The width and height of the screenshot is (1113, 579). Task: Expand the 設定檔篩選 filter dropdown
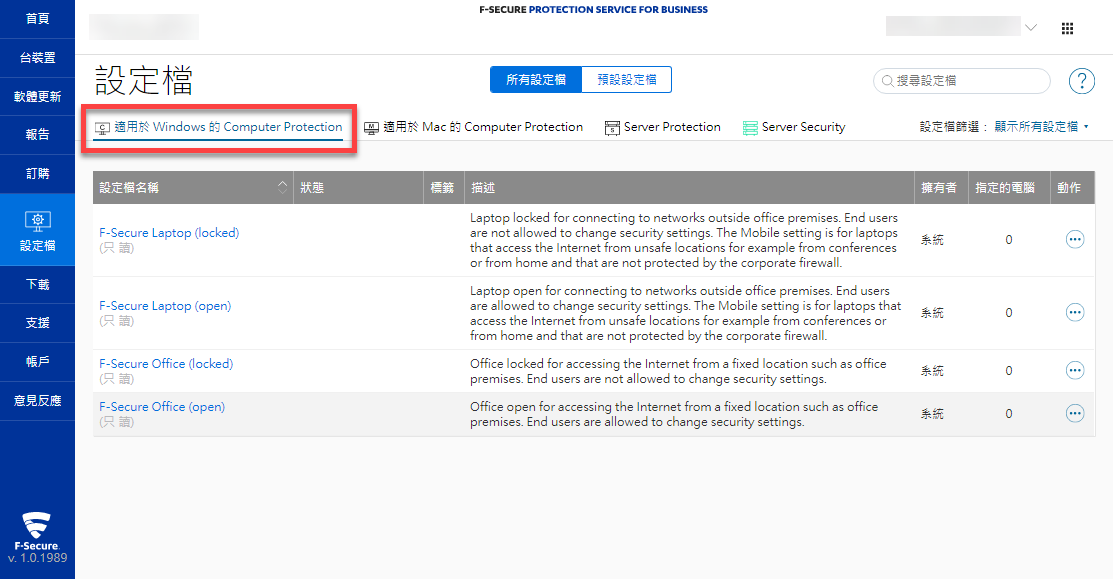pyautogui.click(x=1040, y=127)
